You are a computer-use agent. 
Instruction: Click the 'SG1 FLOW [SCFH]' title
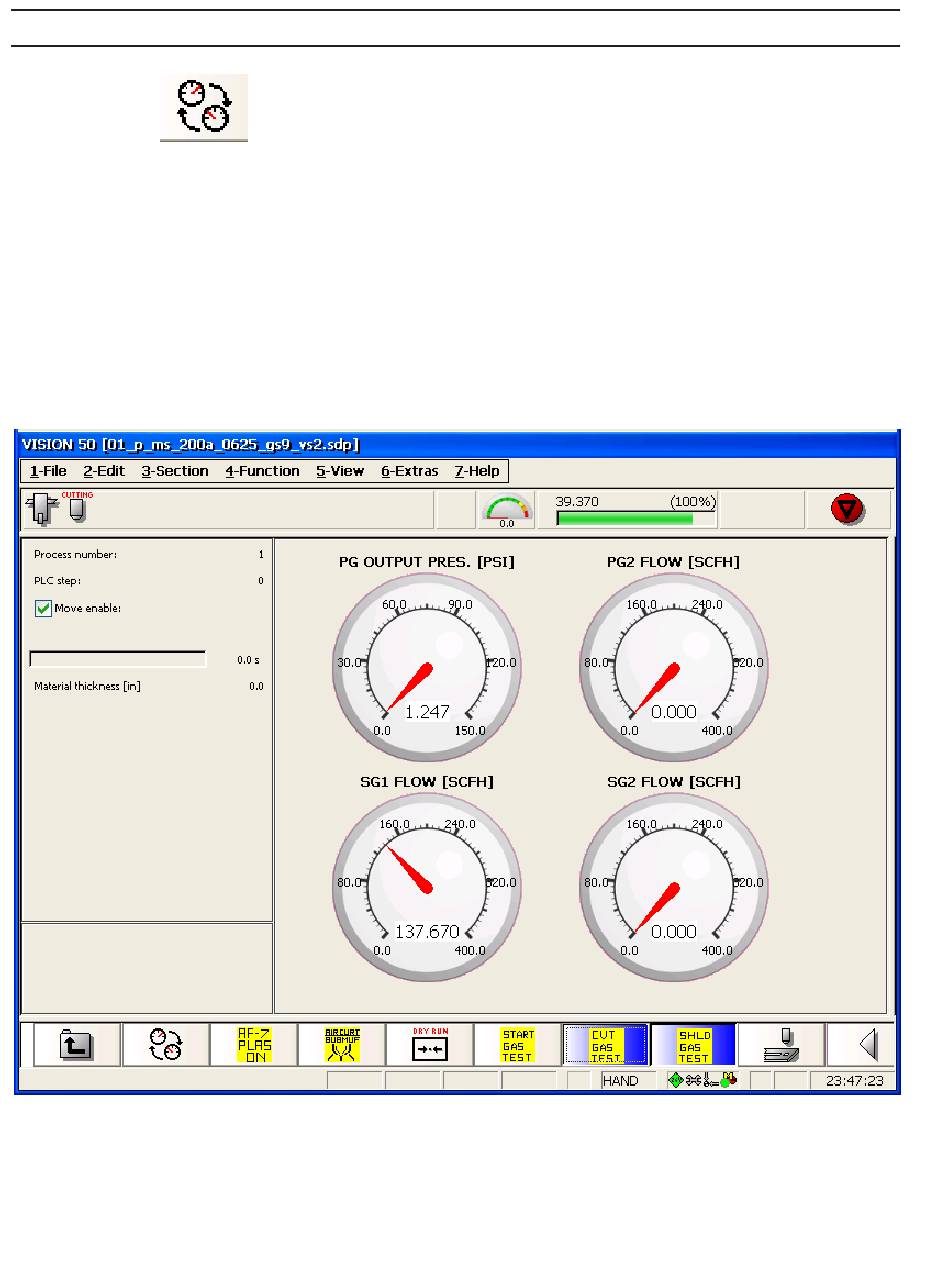(x=427, y=781)
